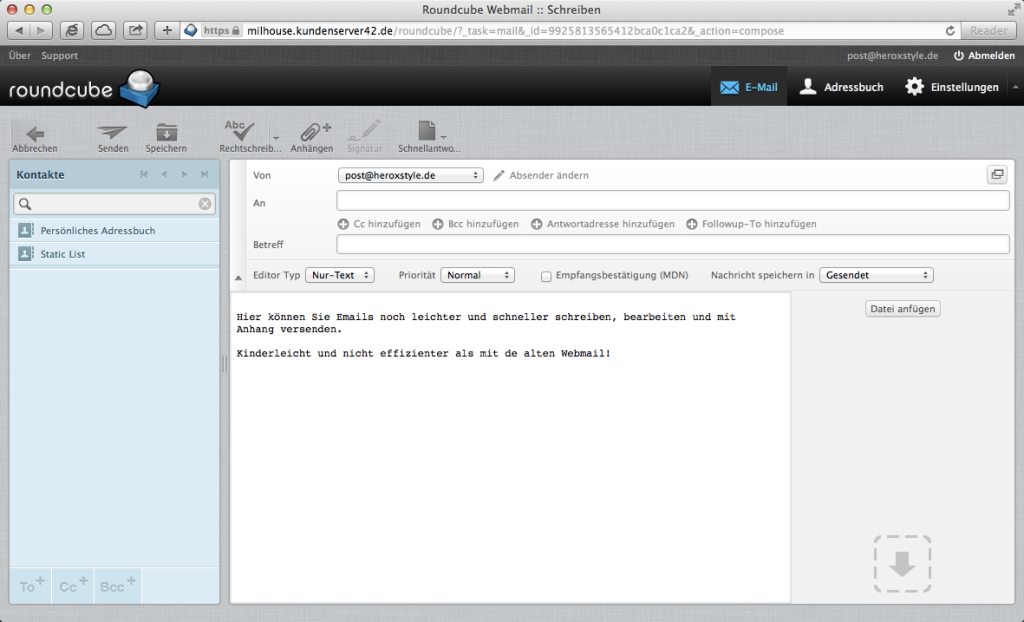
Task: Click the Anhängen paperclip icon
Action: (312, 134)
